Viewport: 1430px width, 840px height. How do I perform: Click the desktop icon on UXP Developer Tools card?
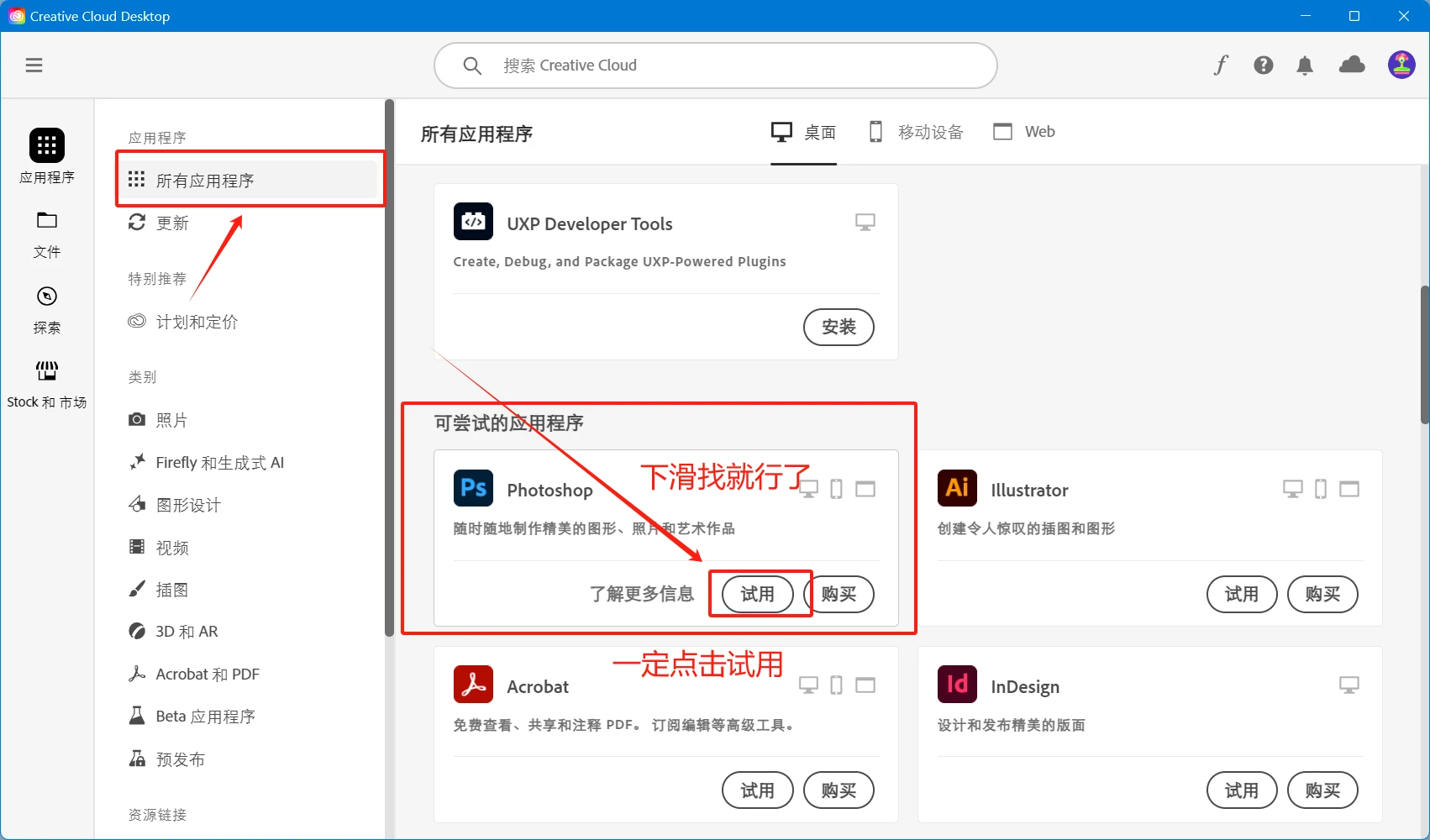(865, 223)
